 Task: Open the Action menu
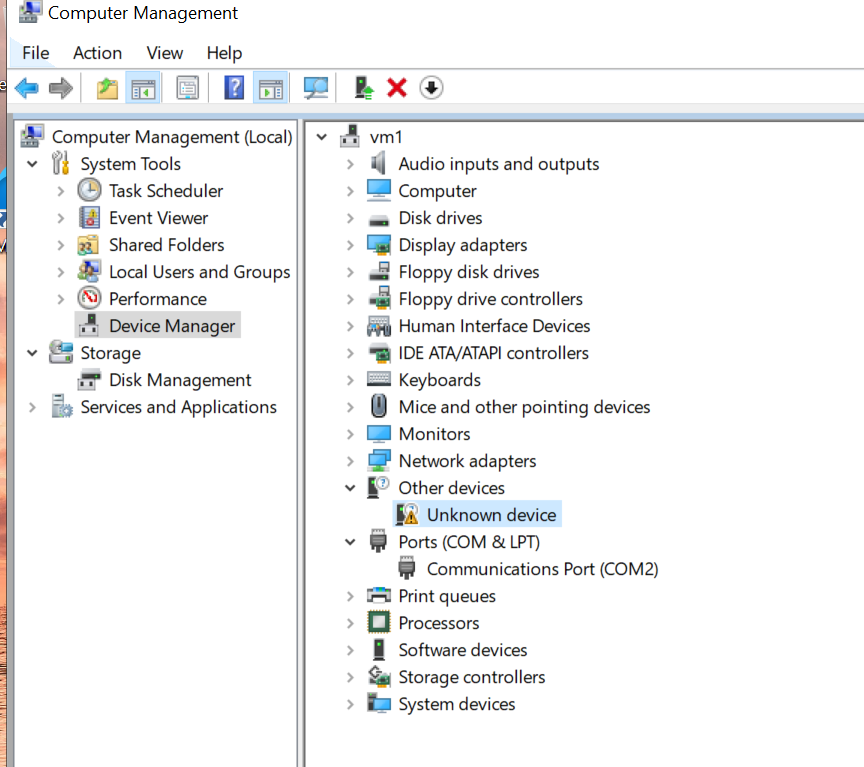click(98, 53)
